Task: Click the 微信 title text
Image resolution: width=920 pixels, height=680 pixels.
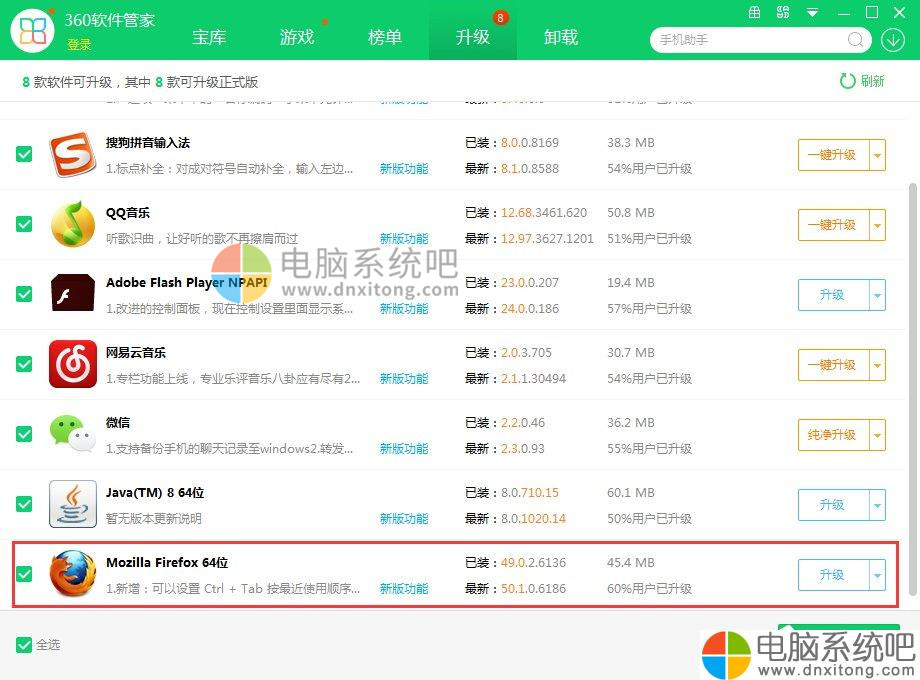Action: coord(118,422)
